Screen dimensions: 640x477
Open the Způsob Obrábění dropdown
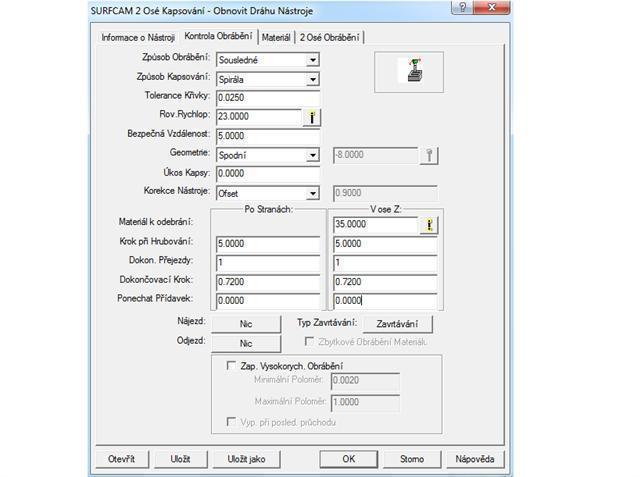coord(312,60)
